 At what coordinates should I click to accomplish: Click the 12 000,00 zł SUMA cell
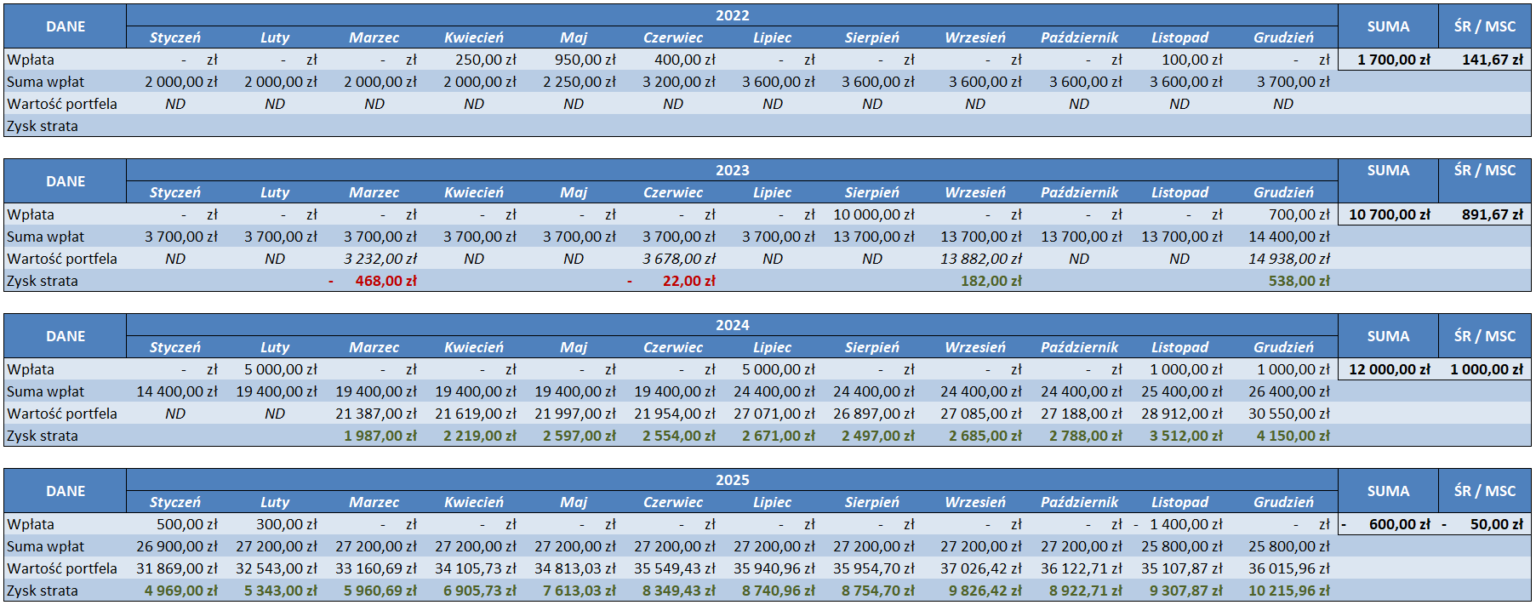click(1388, 369)
